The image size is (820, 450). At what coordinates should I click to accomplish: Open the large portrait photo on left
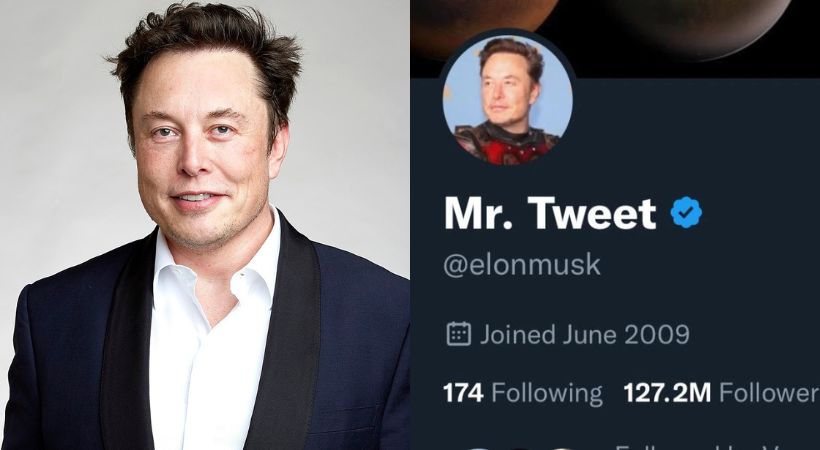[205, 225]
